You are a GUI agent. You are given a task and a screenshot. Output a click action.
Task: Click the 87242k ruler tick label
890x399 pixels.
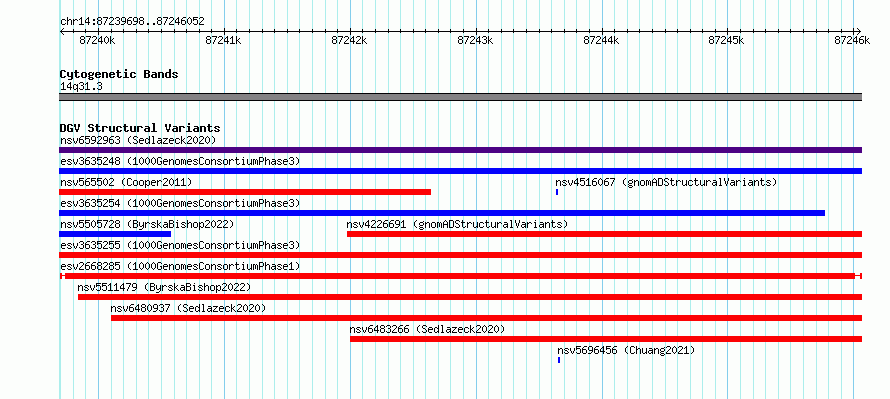click(350, 40)
